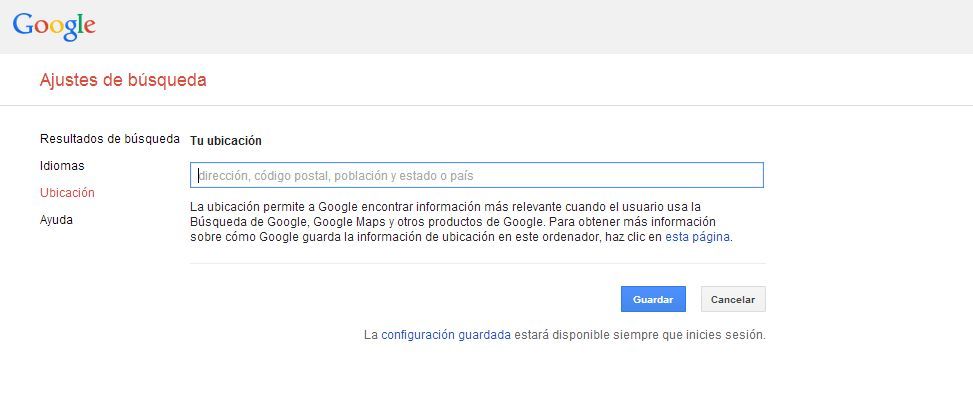
Task: Click the 'Ajustes de búsqueda' heading
Action: click(x=123, y=80)
